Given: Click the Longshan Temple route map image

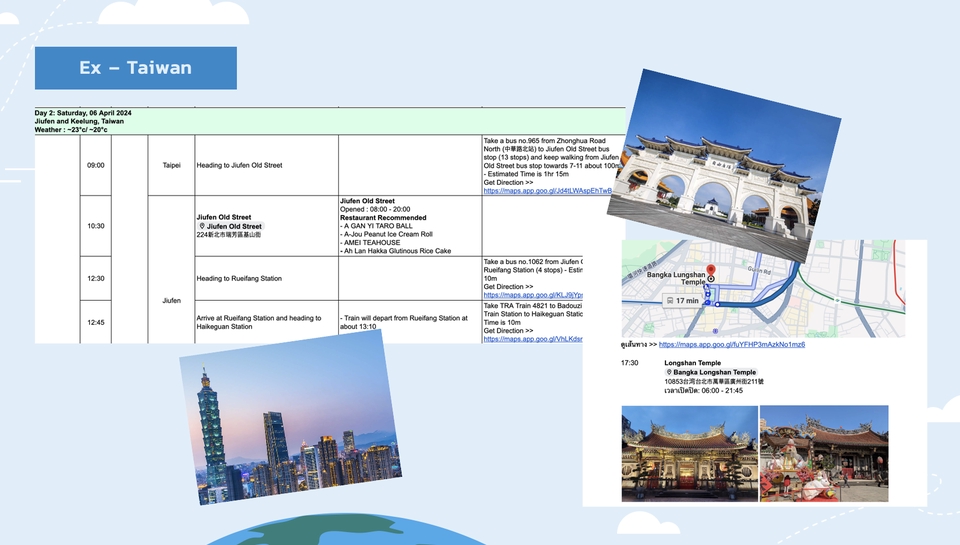Looking at the screenshot, I should pyautogui.click(x=763, y=288).
